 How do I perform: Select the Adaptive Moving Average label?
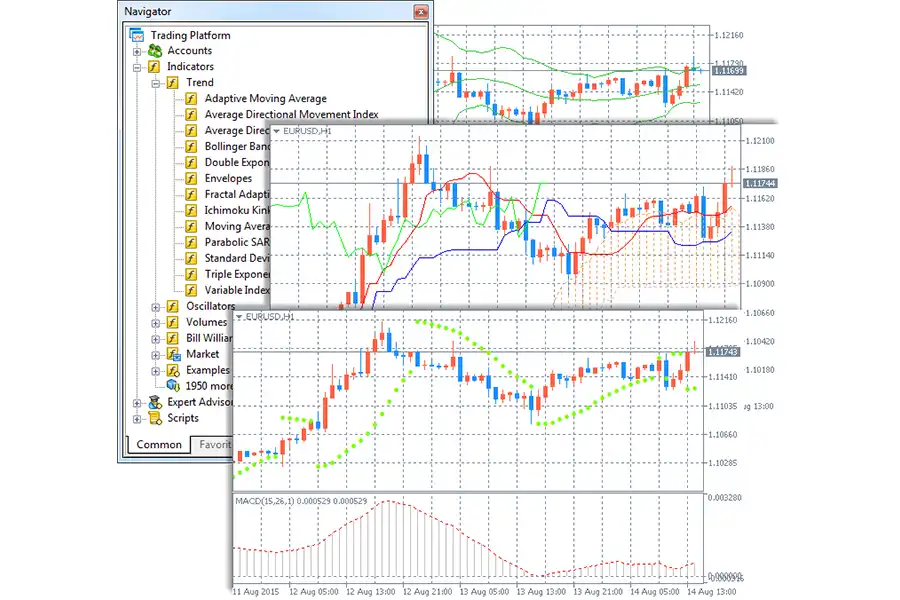[266, 99]
